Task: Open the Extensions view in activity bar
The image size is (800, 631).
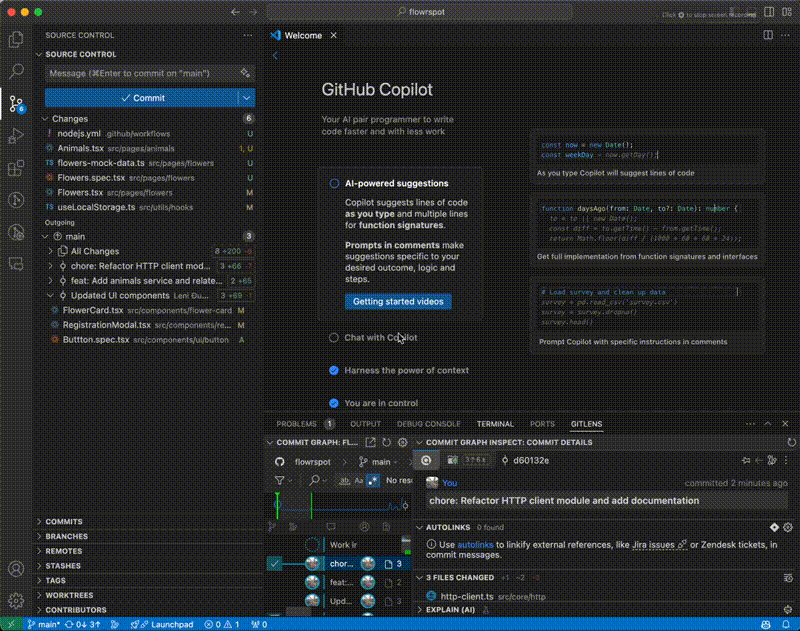Action: [16, 168]
